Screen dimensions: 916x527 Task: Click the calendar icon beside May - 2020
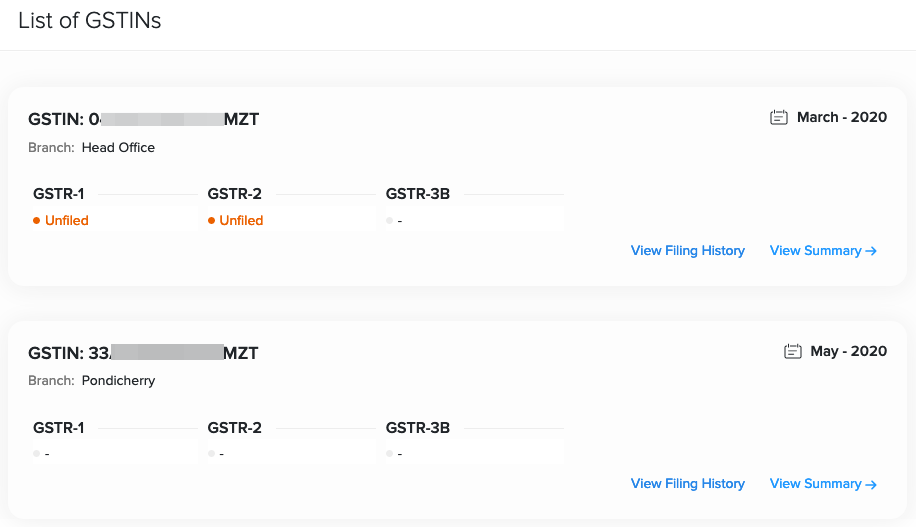click(793, 351)
